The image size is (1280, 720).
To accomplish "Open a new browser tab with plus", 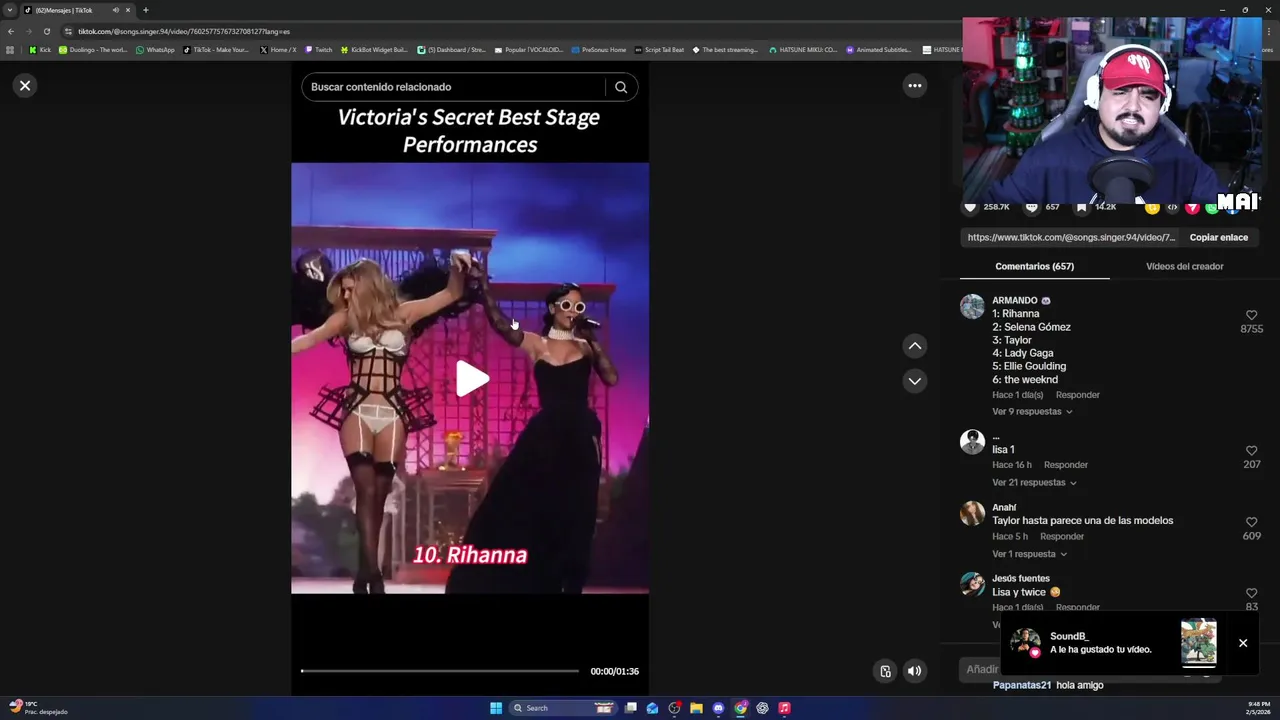I will [145, 10].
